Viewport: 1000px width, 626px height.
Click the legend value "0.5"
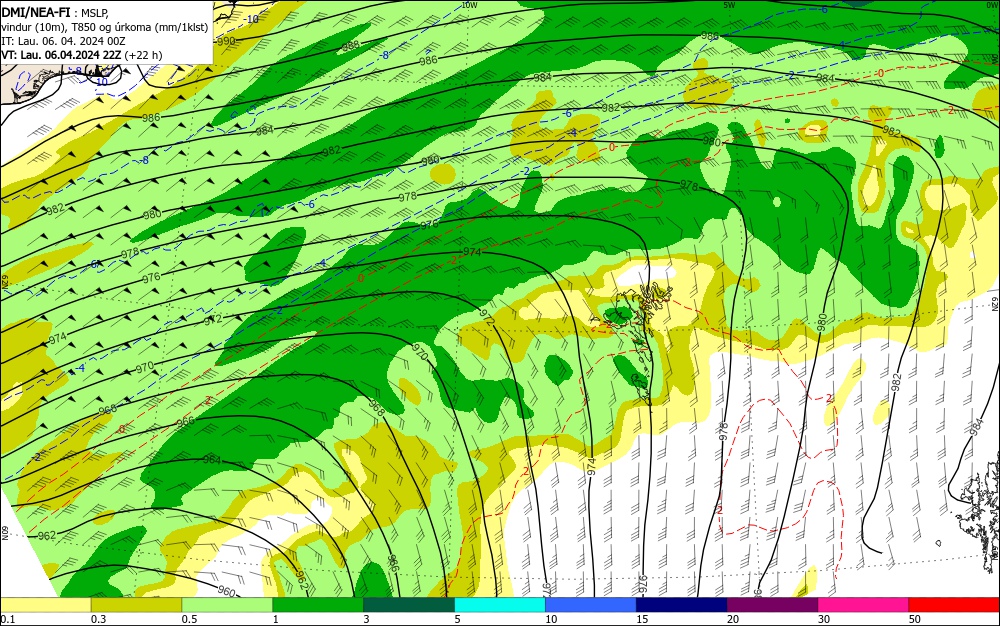coord(189,619)
